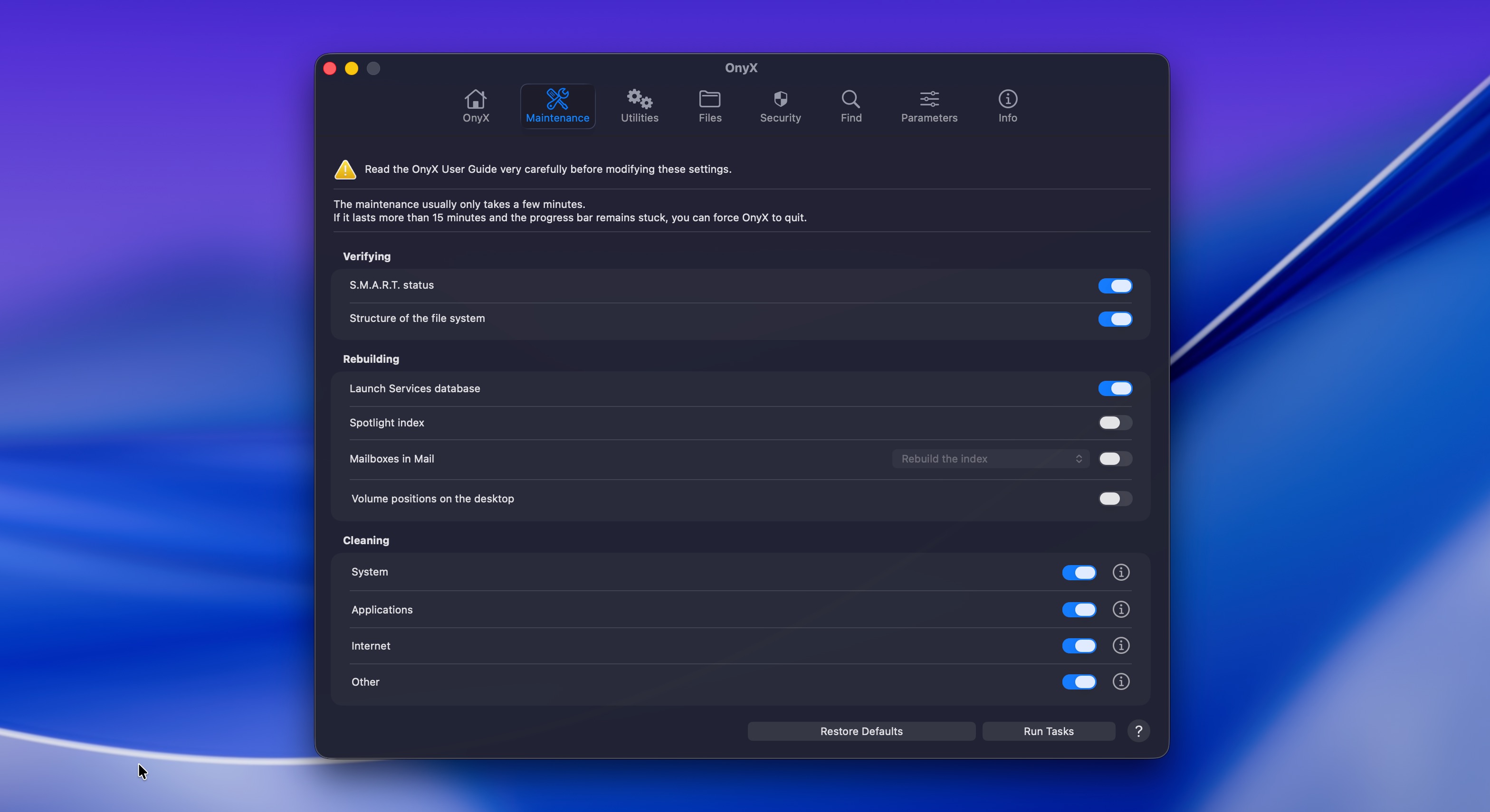The height and width of the screenshot is (812, 1490).
Task: Open the Security shield icon
Action: [780, 99]
